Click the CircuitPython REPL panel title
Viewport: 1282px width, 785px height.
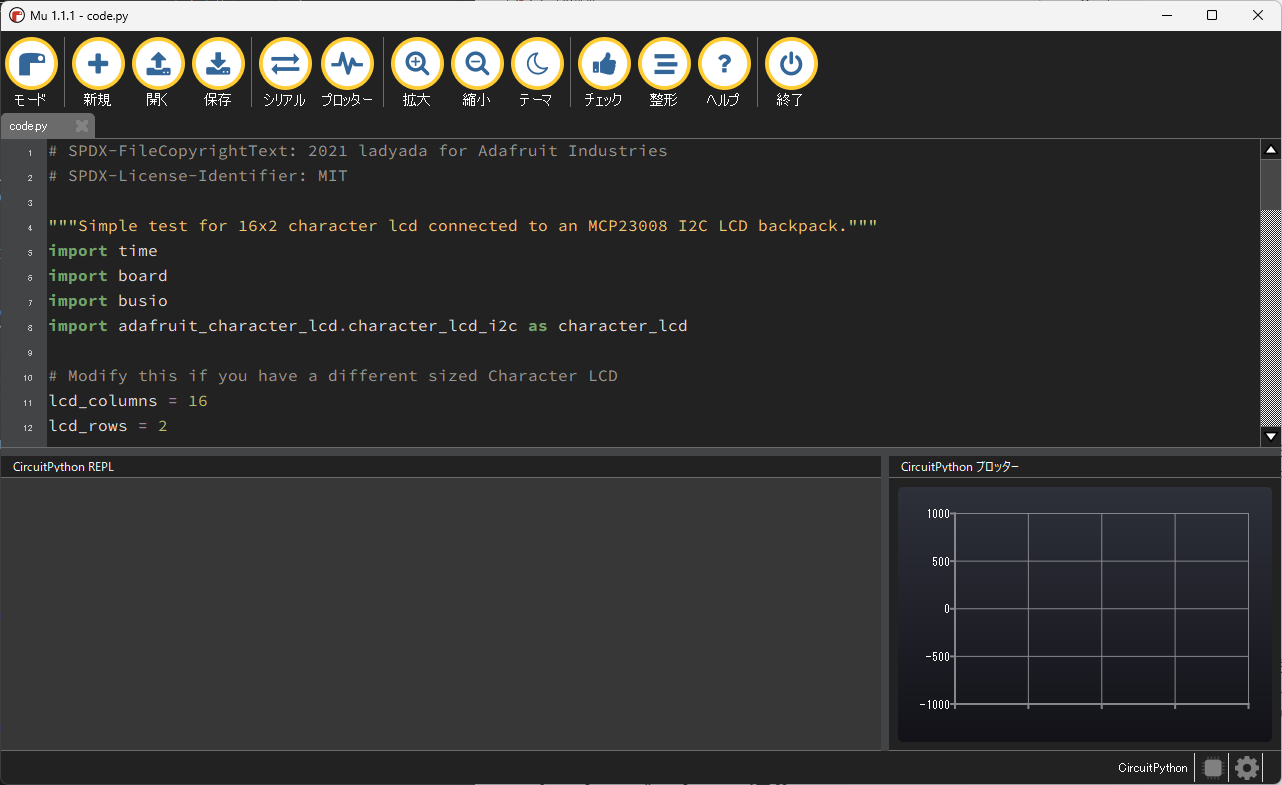pyautogui.click(x=63, y=467)
